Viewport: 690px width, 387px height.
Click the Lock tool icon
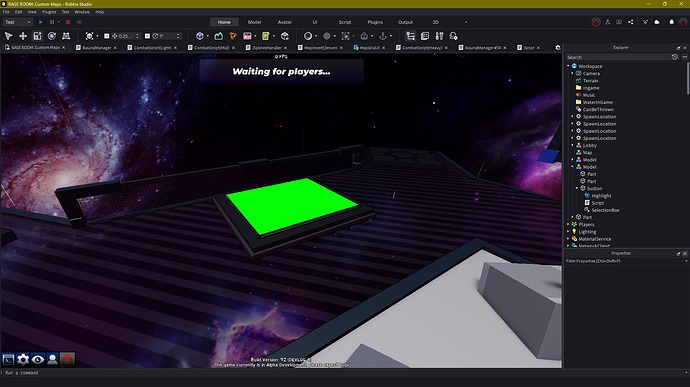364,36
